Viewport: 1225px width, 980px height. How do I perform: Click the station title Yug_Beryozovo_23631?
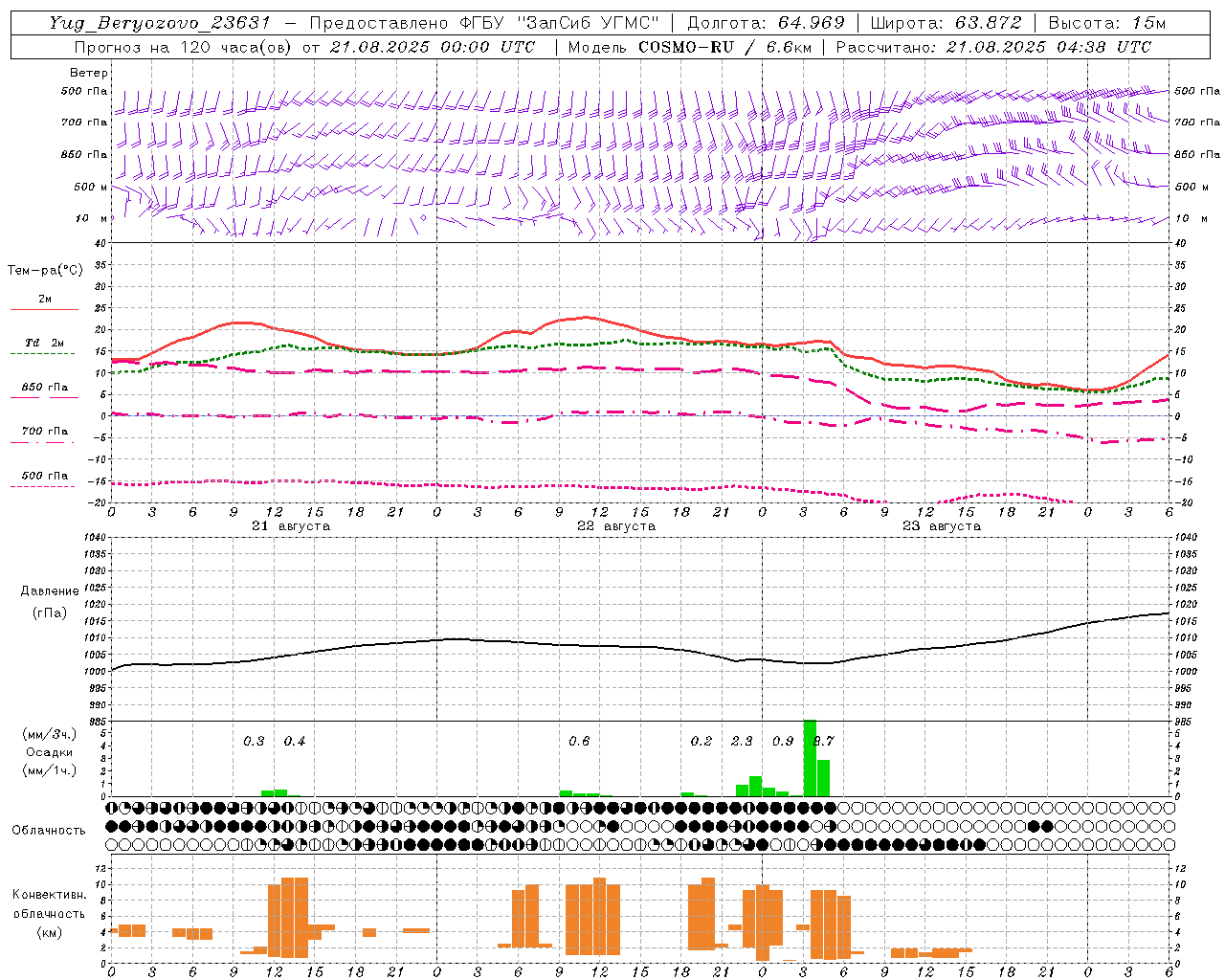(x=160, y=23)
